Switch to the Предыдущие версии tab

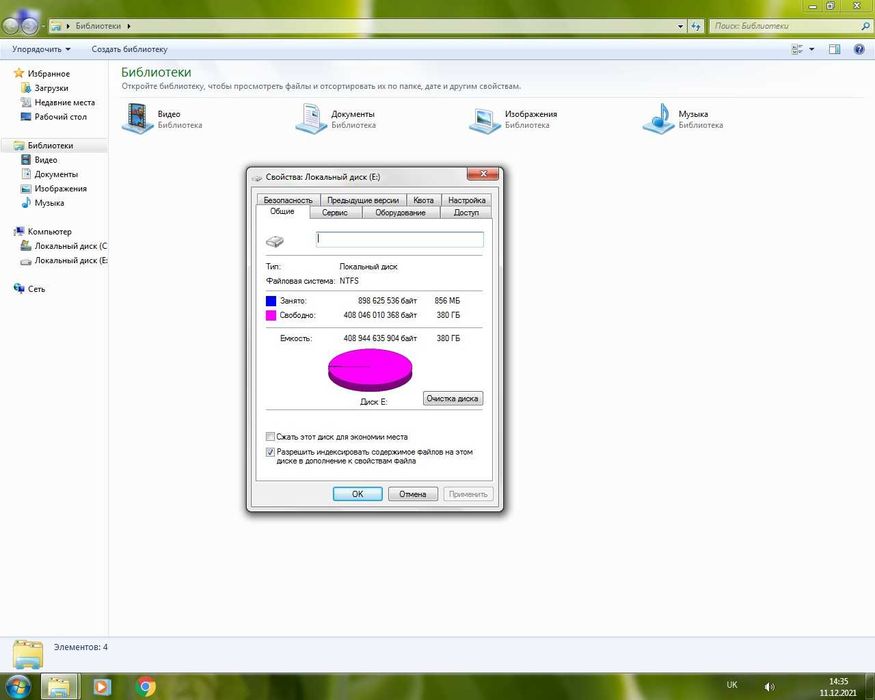click(x=363, y=200)
